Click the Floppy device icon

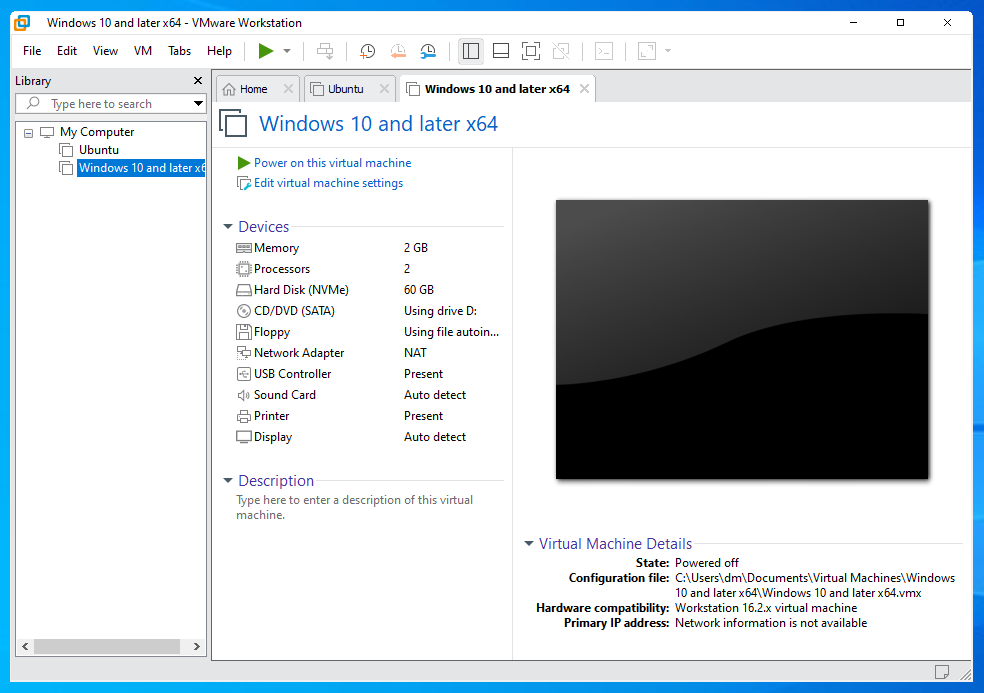click(243, 332)
